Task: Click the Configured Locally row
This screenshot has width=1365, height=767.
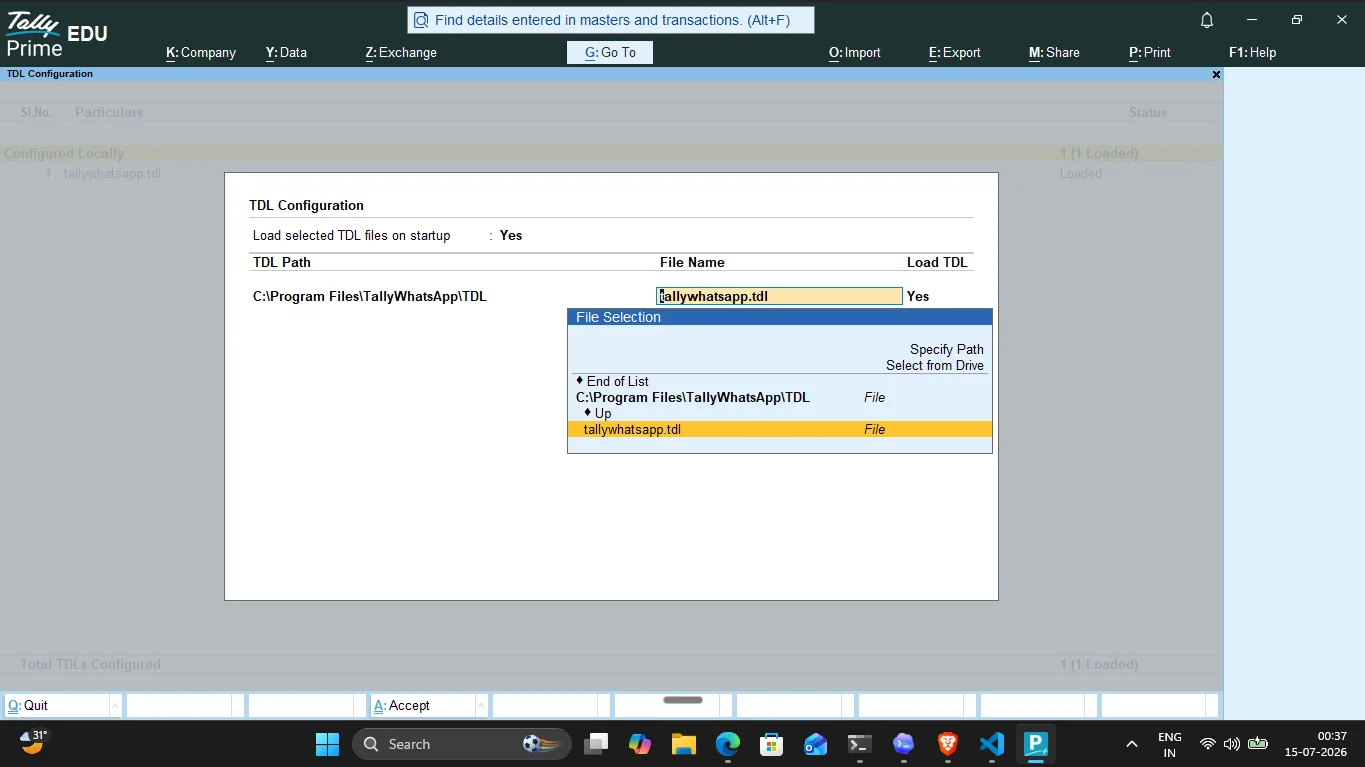Action: pyautogui.click(x=611, y=153)
